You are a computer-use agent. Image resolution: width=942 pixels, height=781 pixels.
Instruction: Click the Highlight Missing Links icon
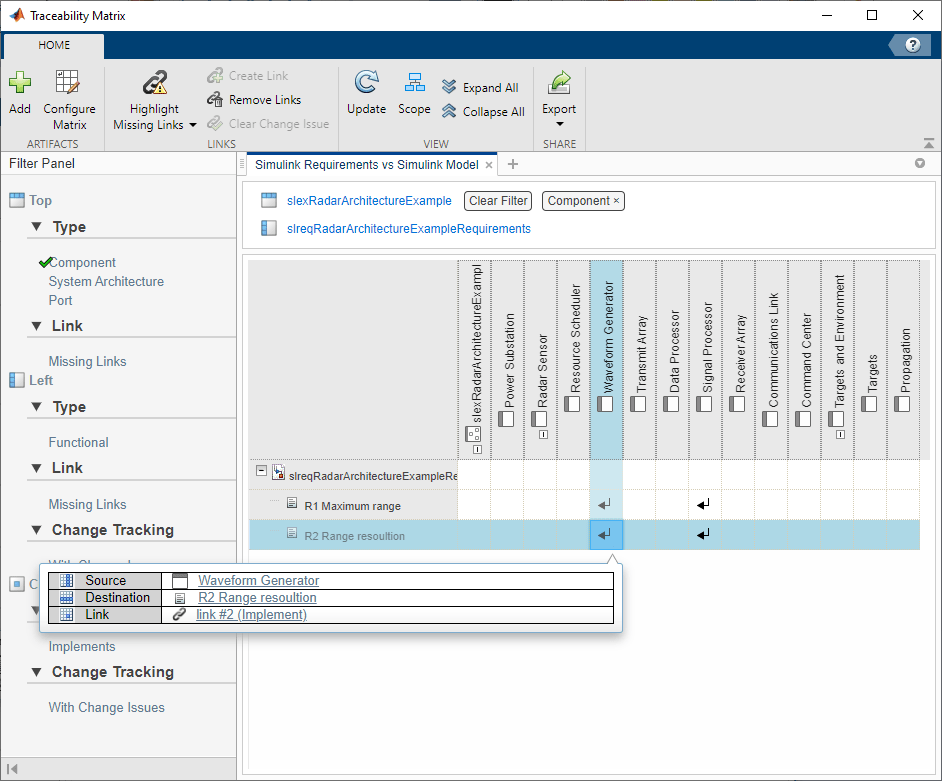tap(154, 83)
